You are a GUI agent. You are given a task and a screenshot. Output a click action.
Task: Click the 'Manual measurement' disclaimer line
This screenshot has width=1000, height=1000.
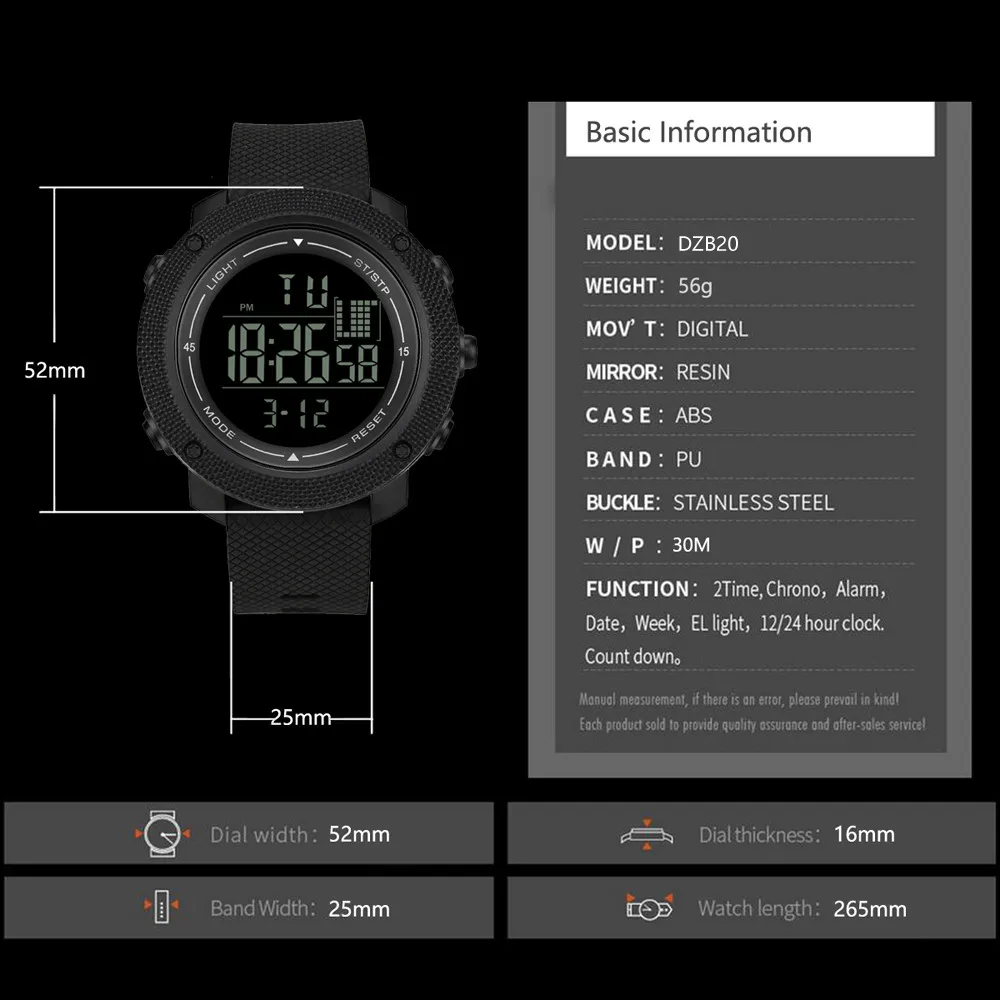pos(739,700)
